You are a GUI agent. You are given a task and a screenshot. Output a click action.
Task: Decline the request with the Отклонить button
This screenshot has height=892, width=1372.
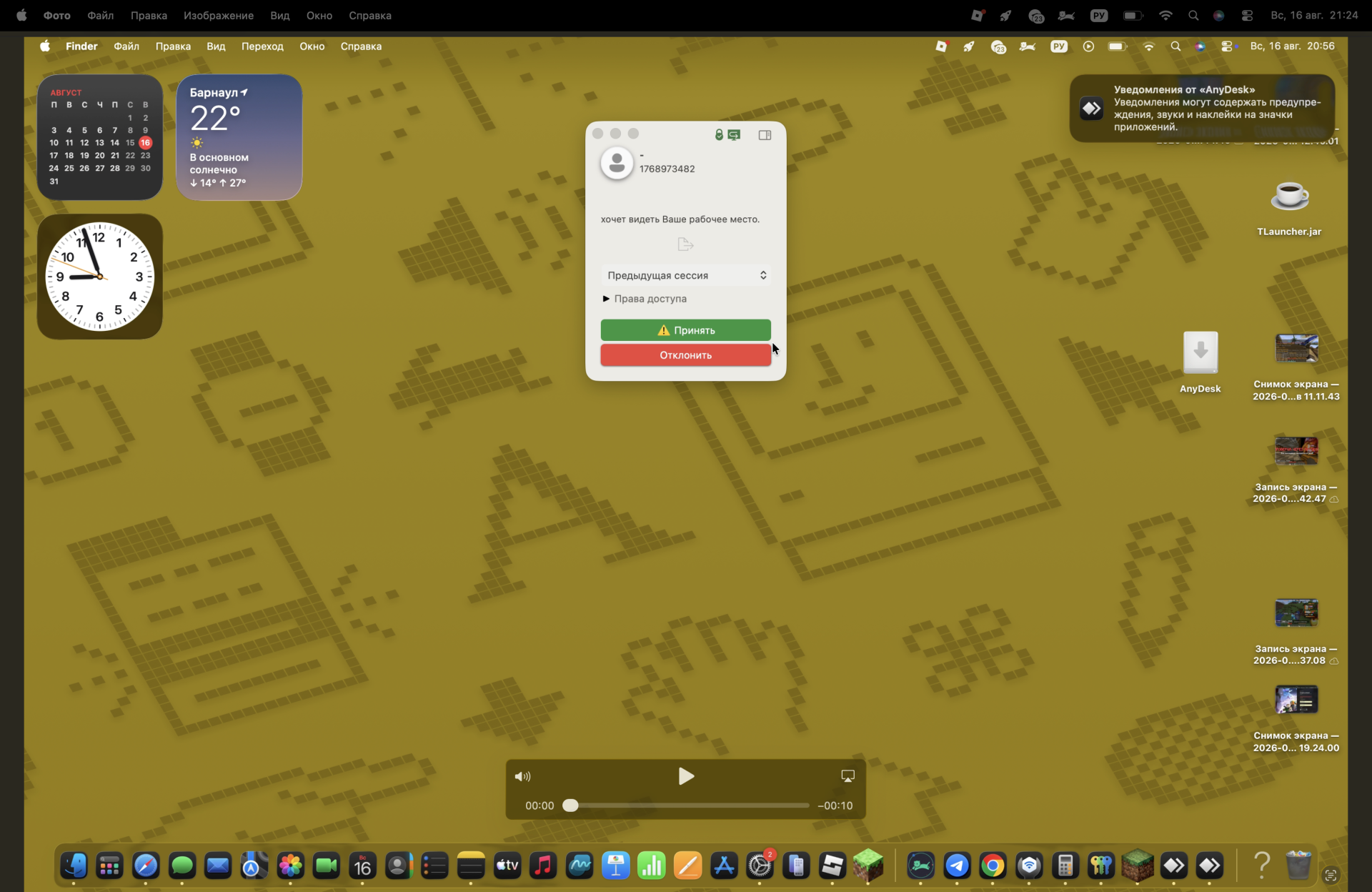tap(685, 355)
